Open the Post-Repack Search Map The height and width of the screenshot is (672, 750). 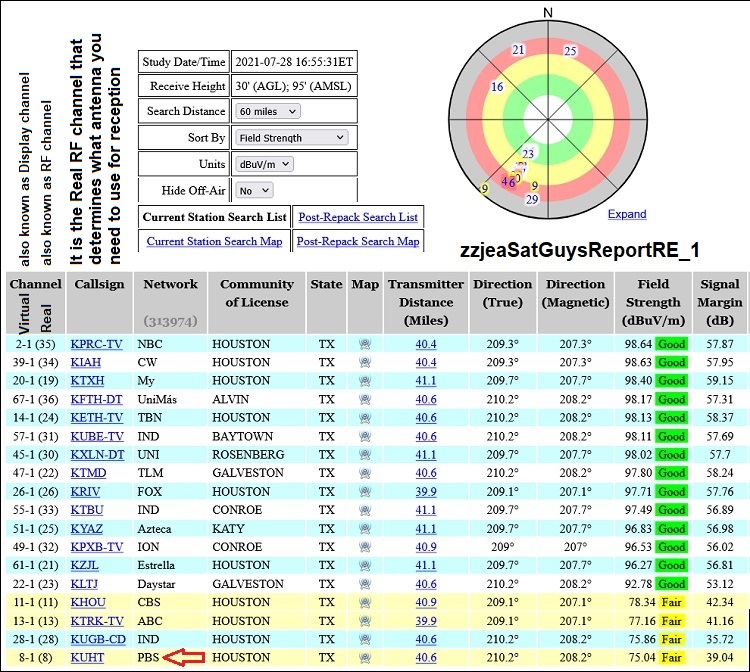(358, 241)
